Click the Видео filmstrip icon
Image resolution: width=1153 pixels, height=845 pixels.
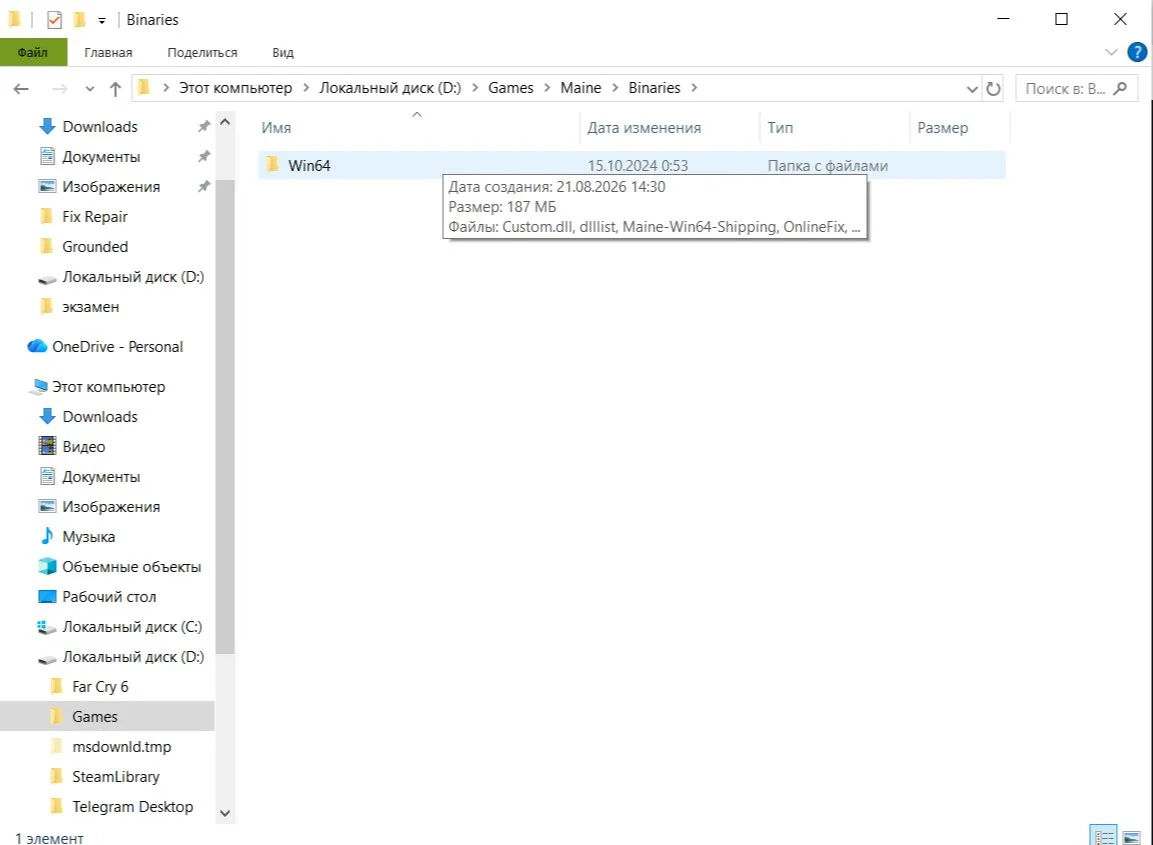pyautogui.click(x=47, y=446)
